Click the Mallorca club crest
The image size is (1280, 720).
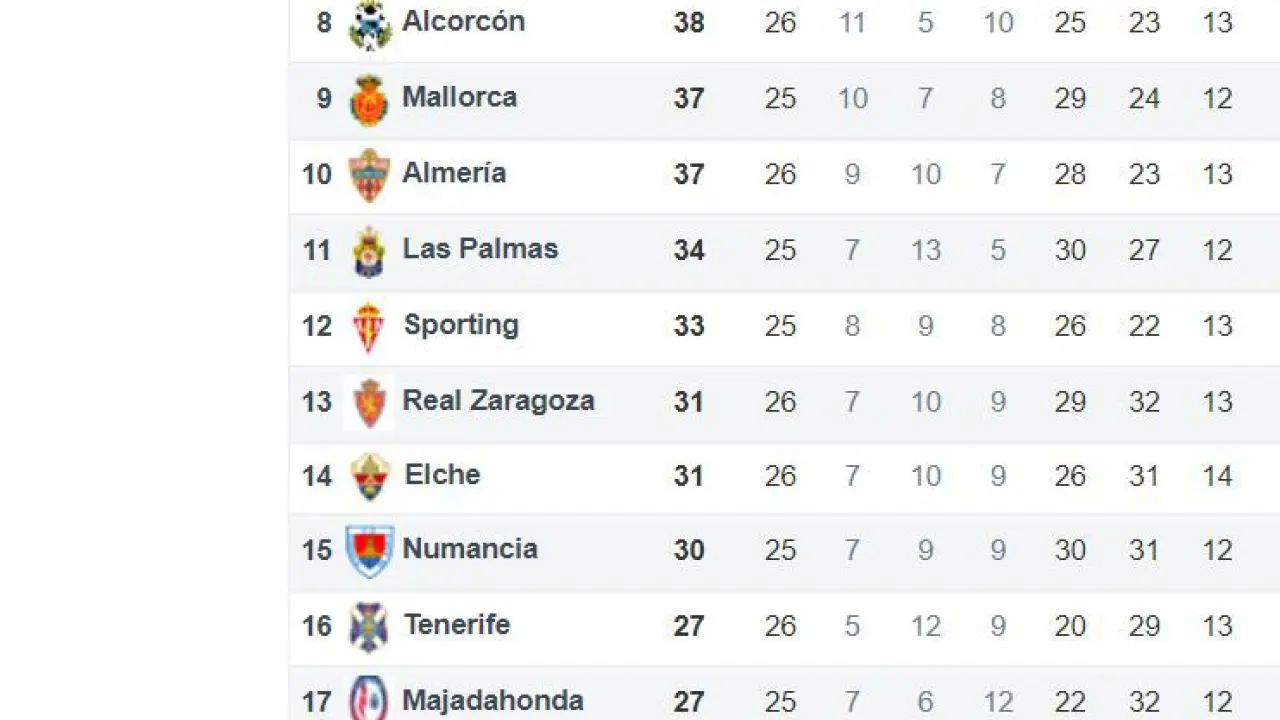(x=369, y=100)
